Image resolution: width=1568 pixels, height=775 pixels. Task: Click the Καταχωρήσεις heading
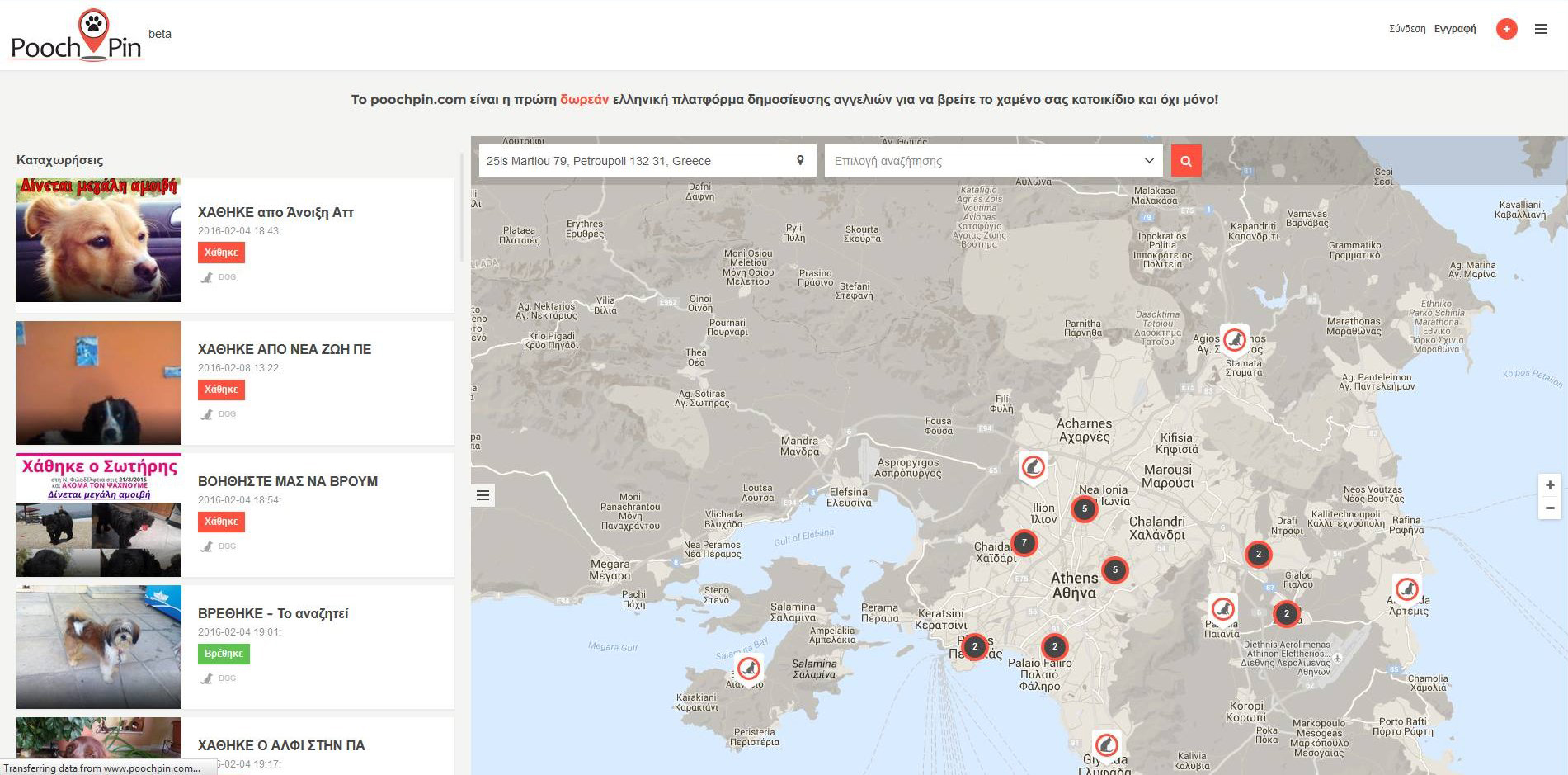59,160
